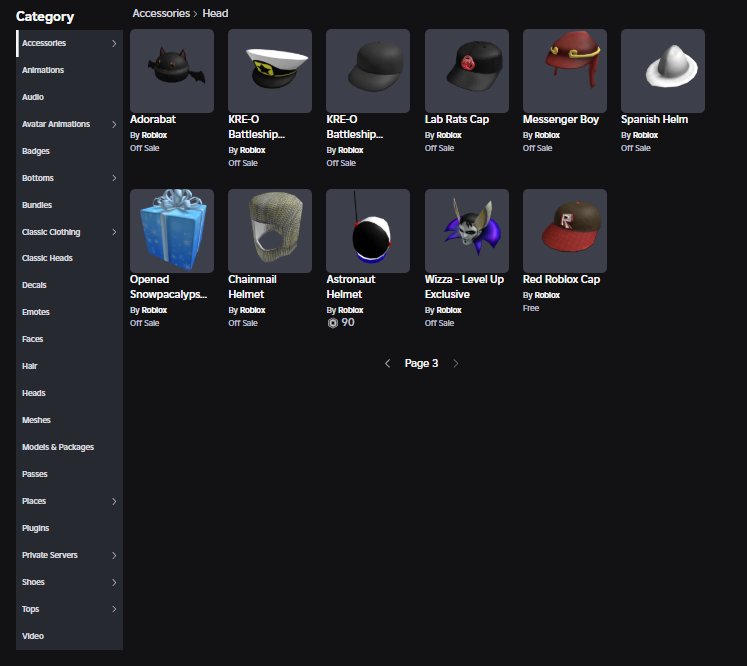Expand the Tops category chevron
The height and width of the screenshot is (666, 747).
click(114, 609)
